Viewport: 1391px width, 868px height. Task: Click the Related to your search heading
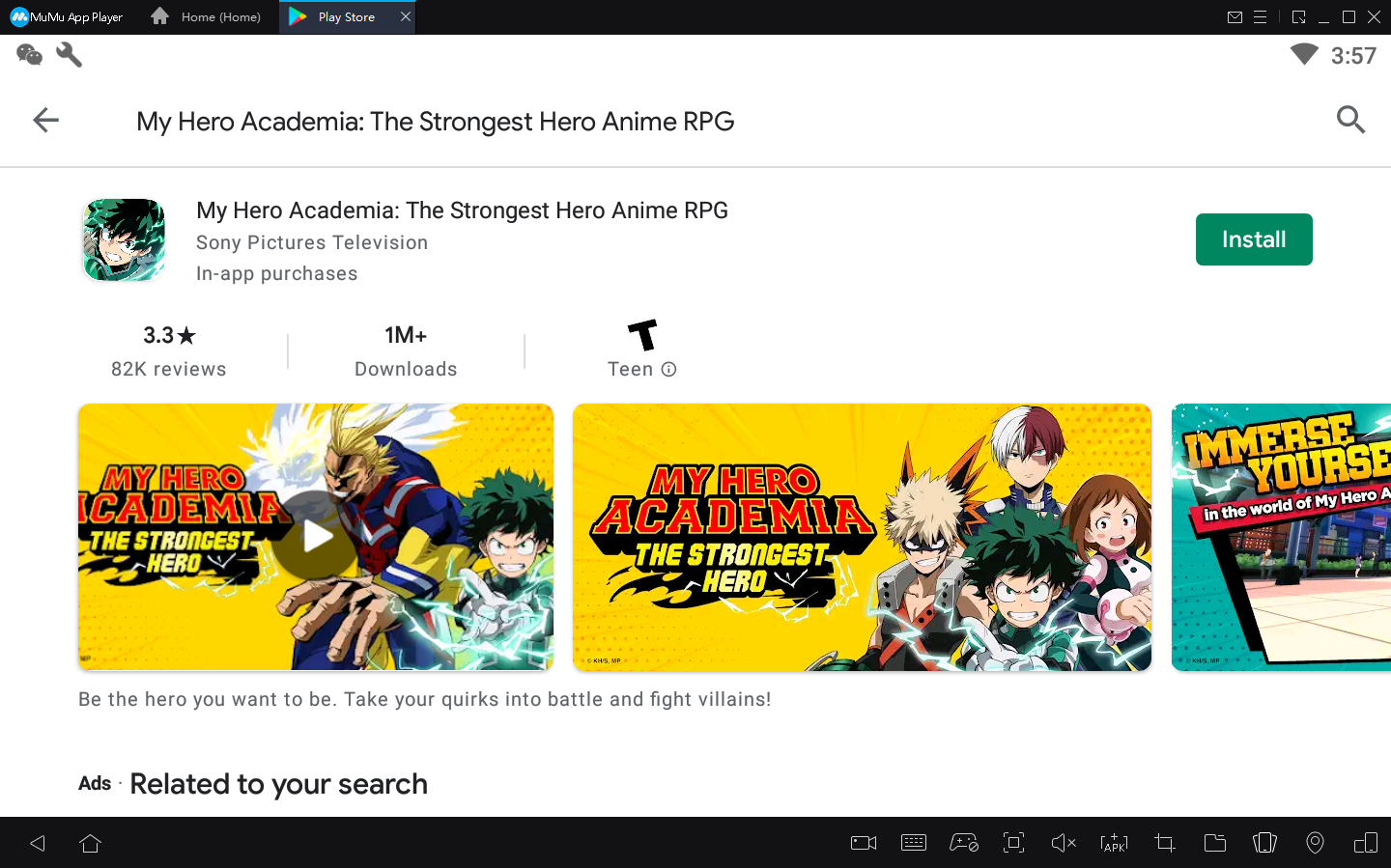[x=278, y=784]
